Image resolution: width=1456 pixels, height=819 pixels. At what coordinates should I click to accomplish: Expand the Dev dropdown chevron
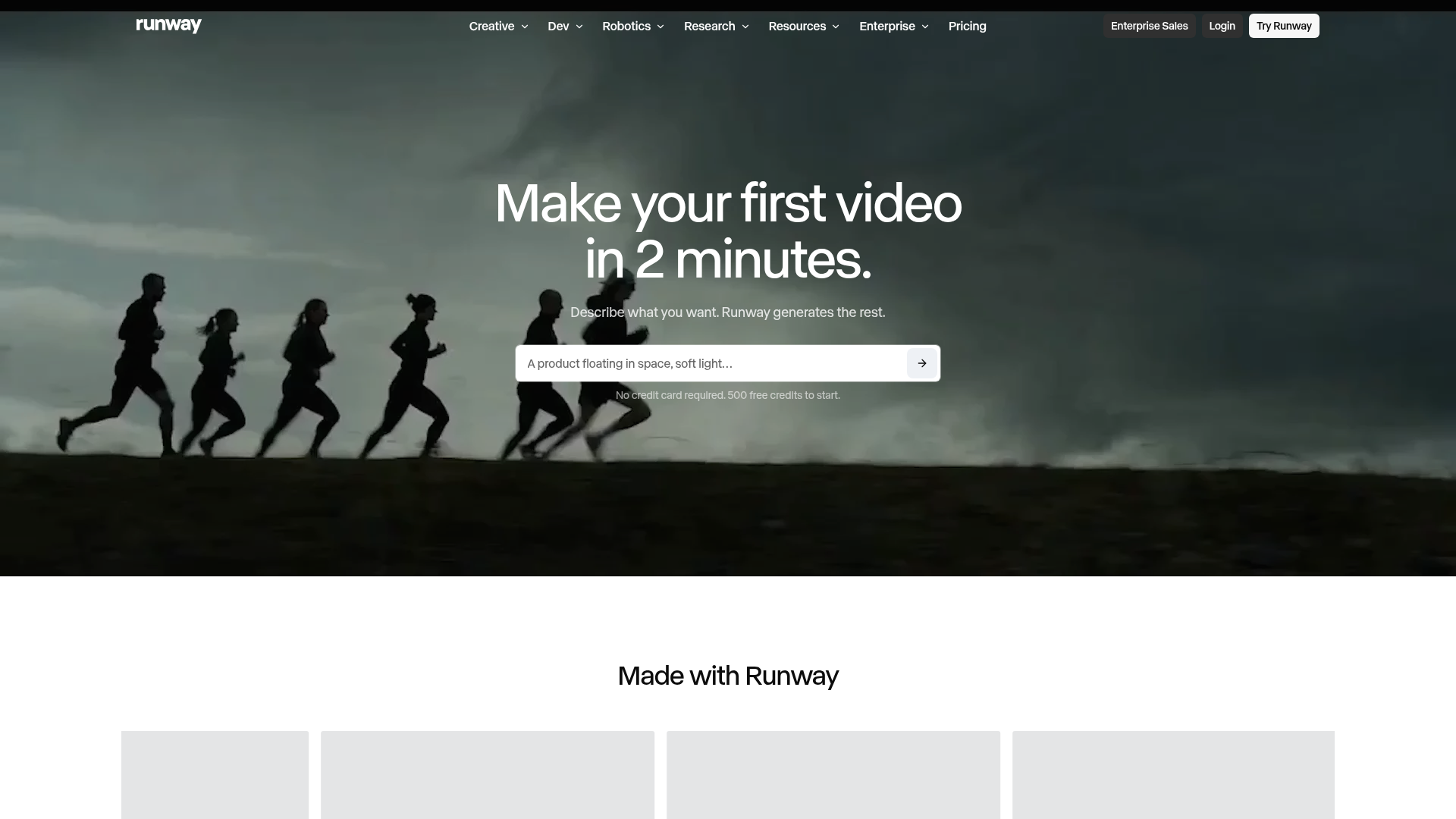(x=579, y=27)
